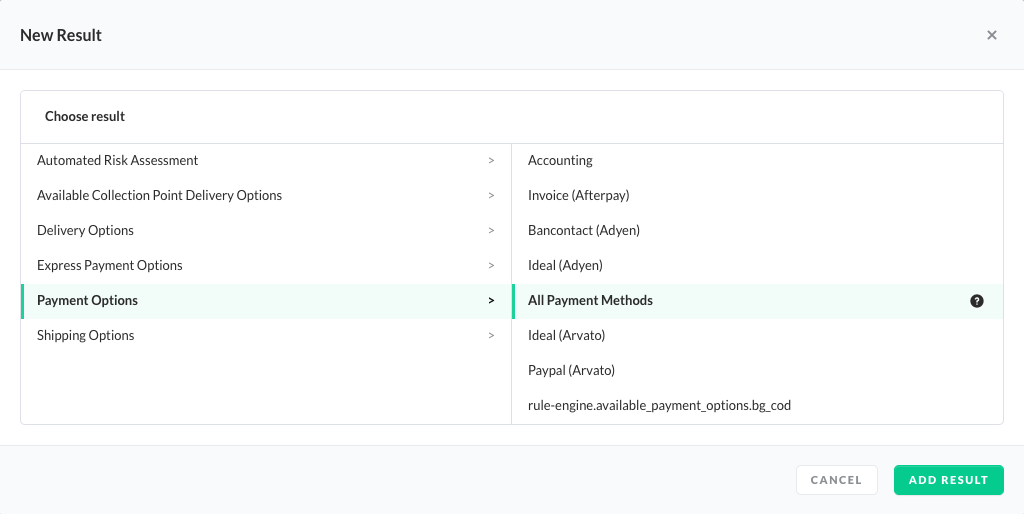Screen dimensions: 1024x514
Task: Choose Shipping Options from the list
Action: pyautogui.click(x=86, y=335)
